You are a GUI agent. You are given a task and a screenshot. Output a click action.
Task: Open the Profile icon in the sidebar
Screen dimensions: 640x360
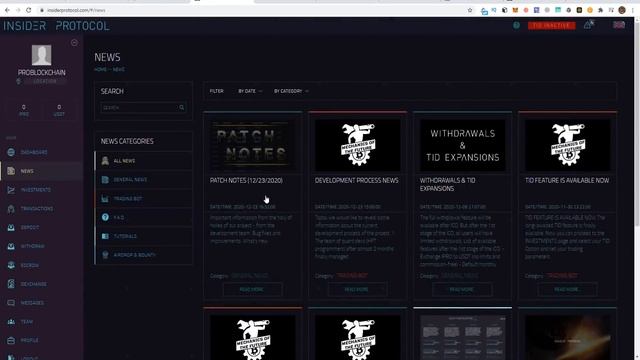tap(11, 340)
